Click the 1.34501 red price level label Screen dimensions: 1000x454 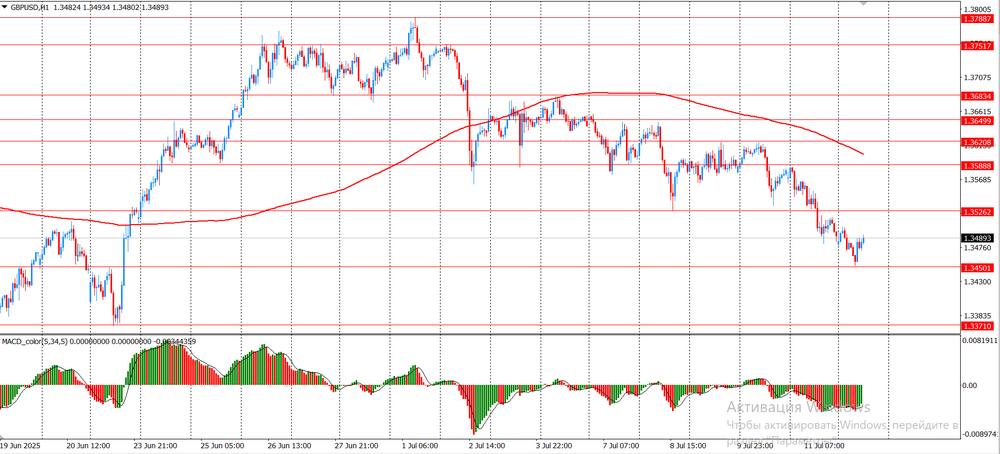tap(977, 268)
